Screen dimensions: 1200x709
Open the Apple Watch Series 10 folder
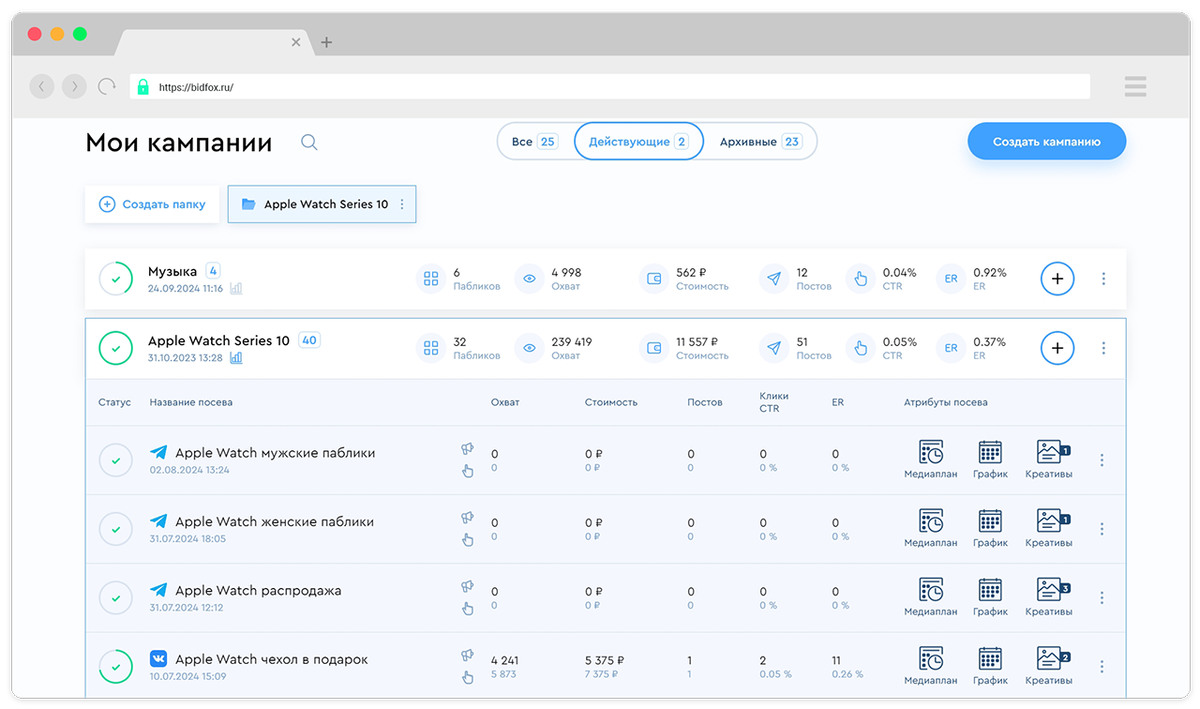pyautogui.click(x=322, y=204)
